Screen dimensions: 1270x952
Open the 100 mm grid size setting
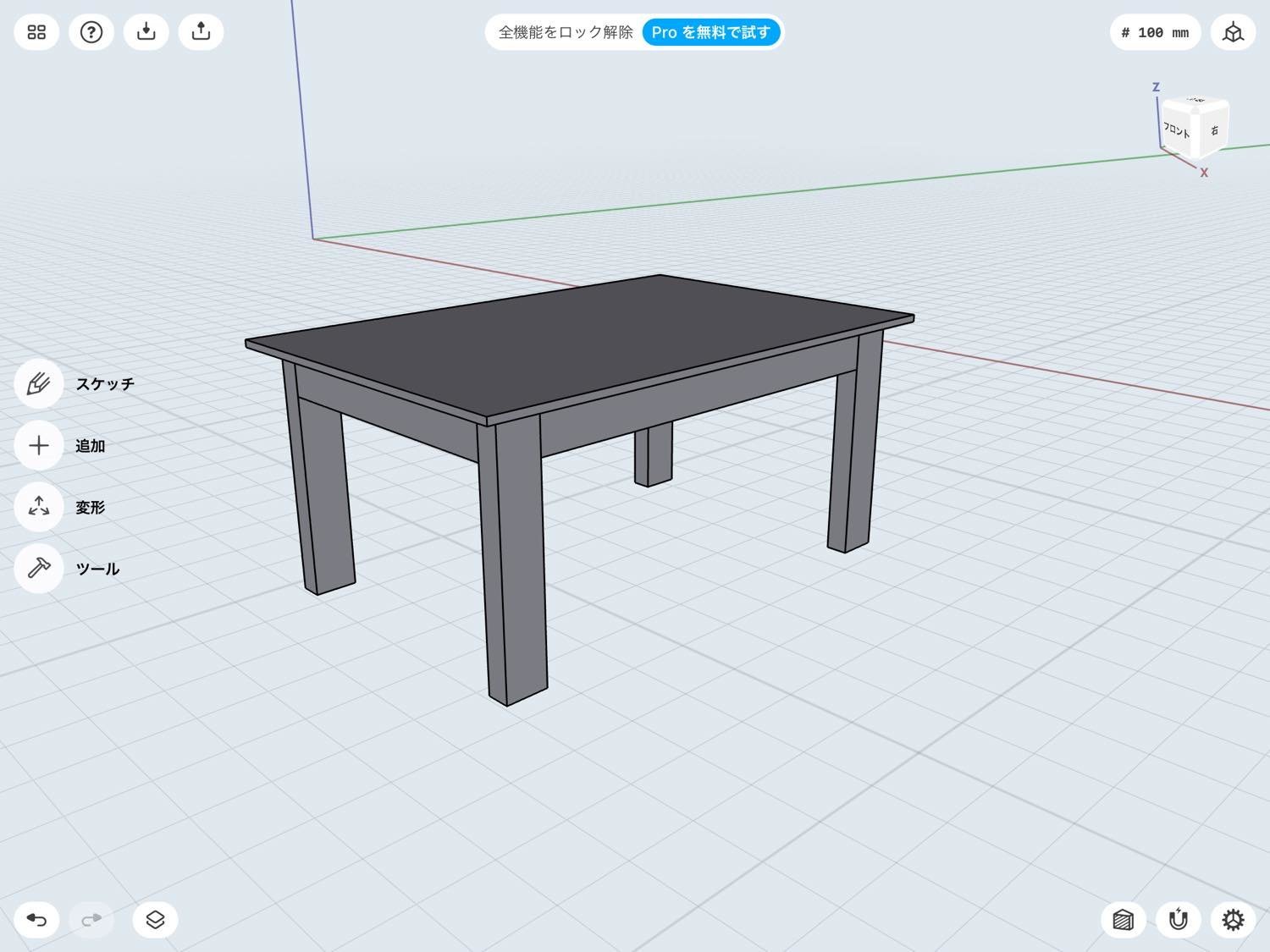(1155, 32)
